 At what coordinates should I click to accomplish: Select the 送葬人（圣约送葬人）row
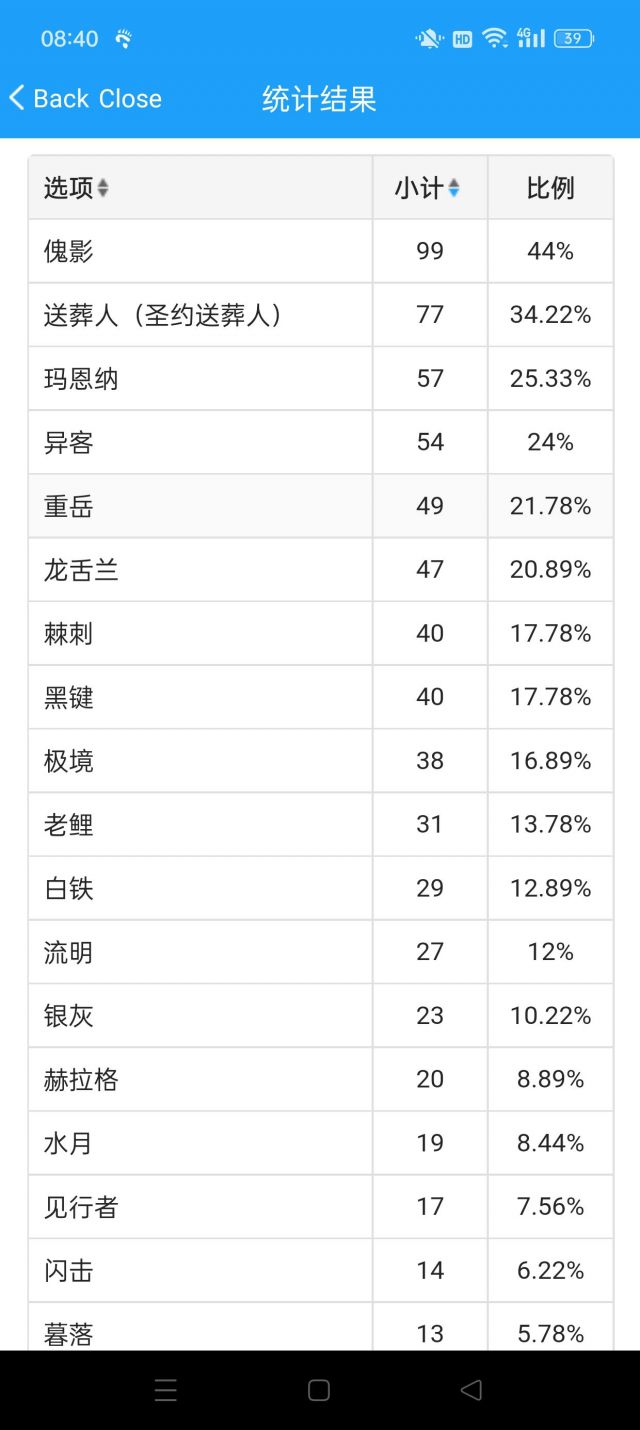coord(200,314)
